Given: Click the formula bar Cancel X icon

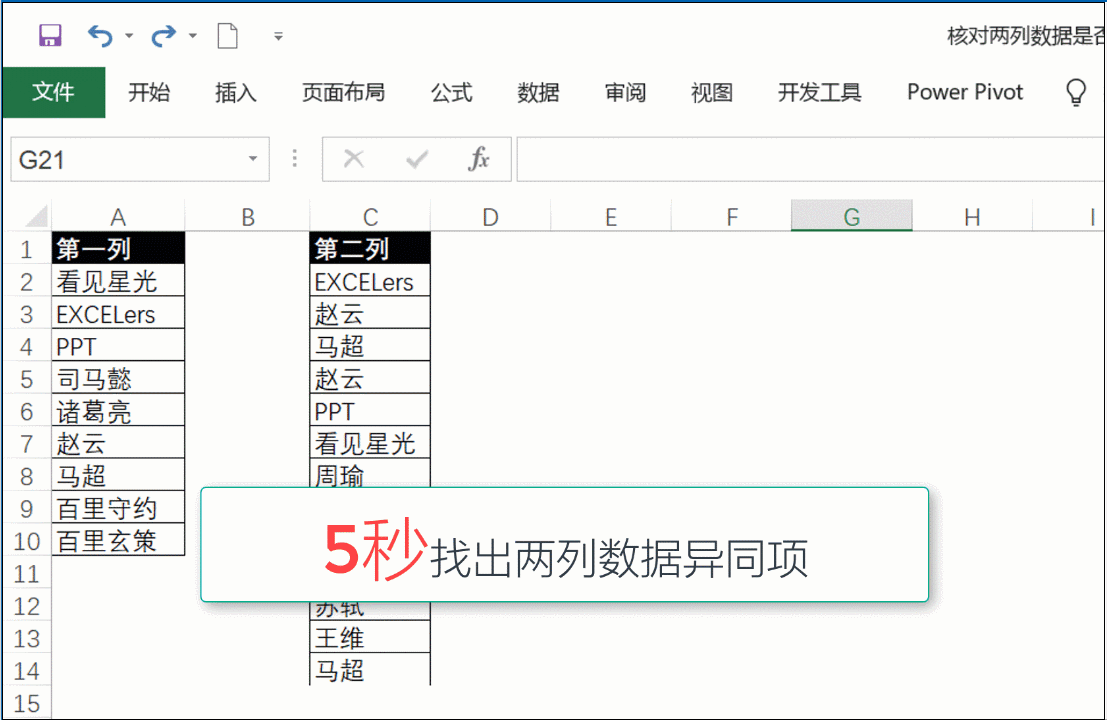Looking at the screenshot, I should coord(353,159).
